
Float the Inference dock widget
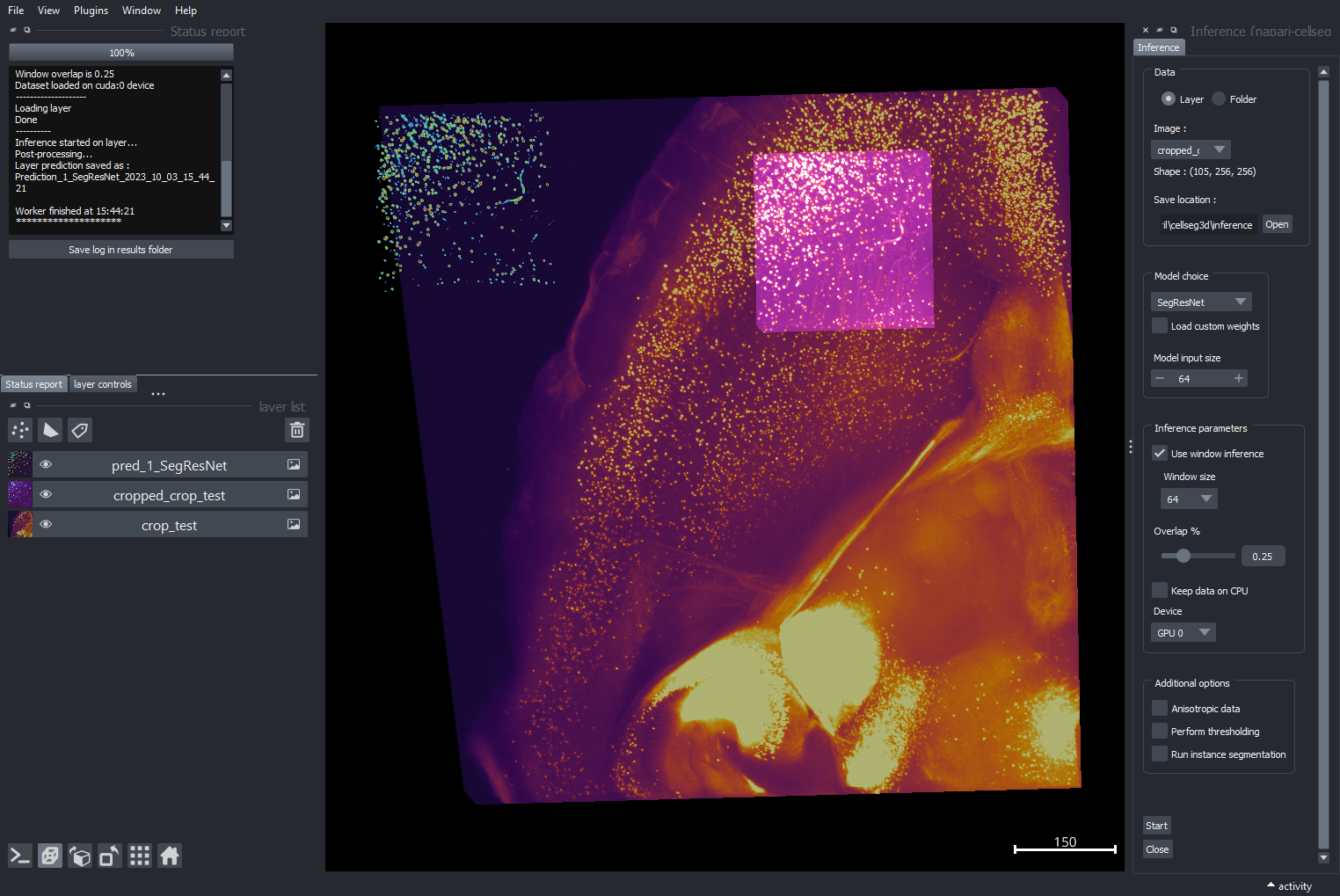pos(1174,30)
